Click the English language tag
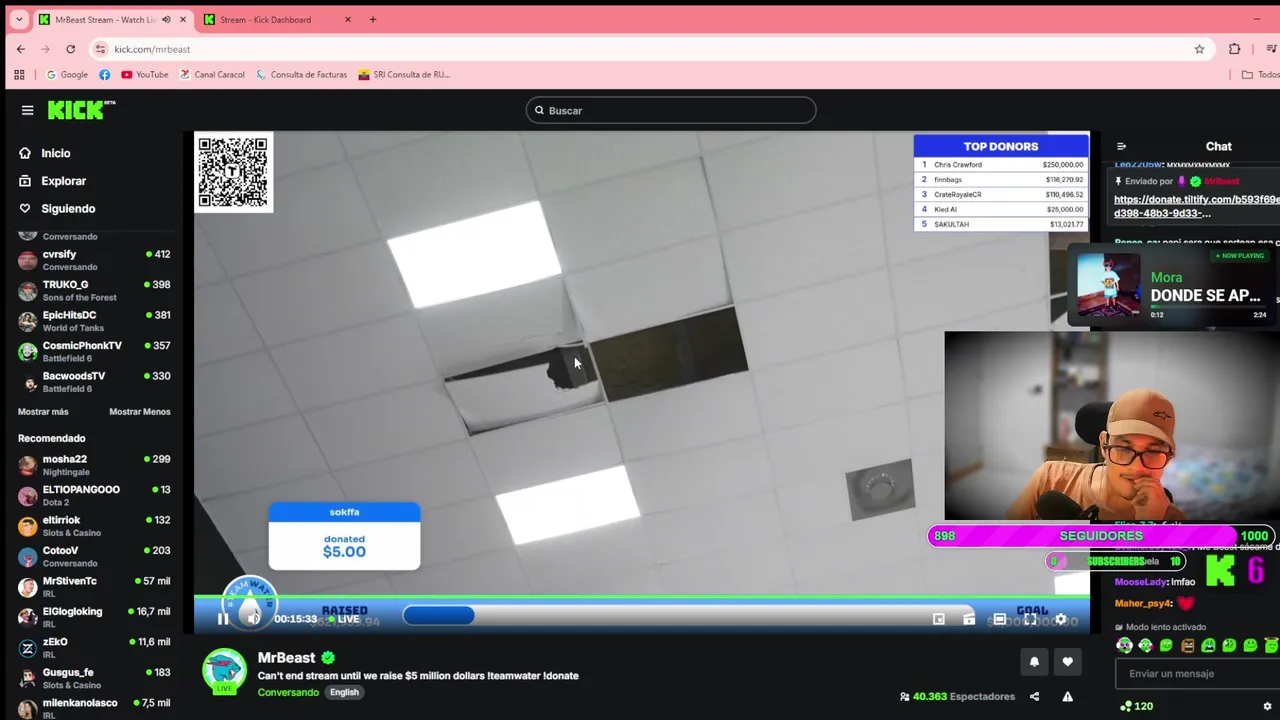 click(344, 692)
